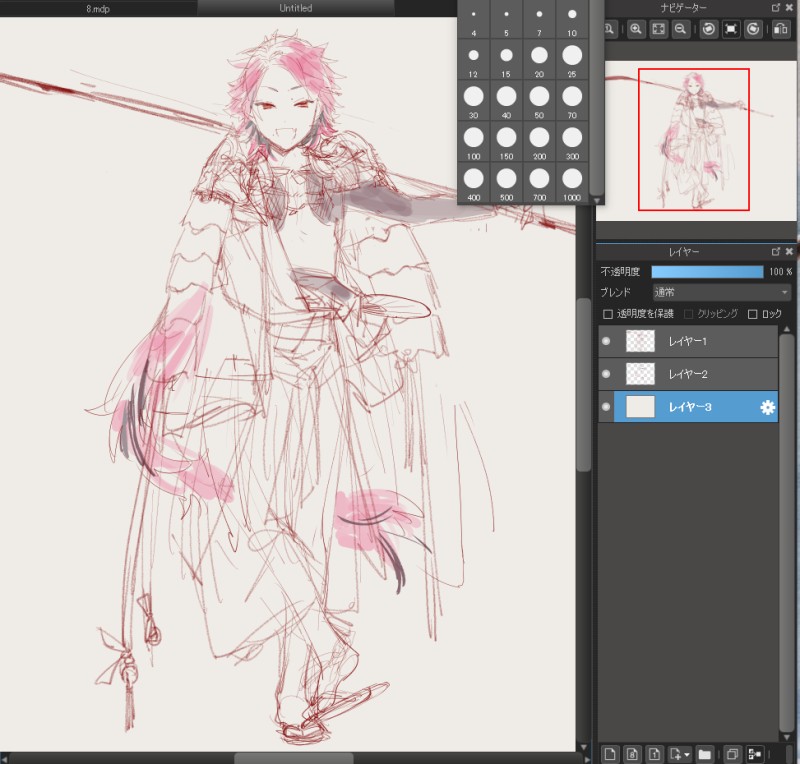This screenshot has width=800, height=764.
Task: Click レイヤー2 layer thumbnail
Action: point(640,374)
